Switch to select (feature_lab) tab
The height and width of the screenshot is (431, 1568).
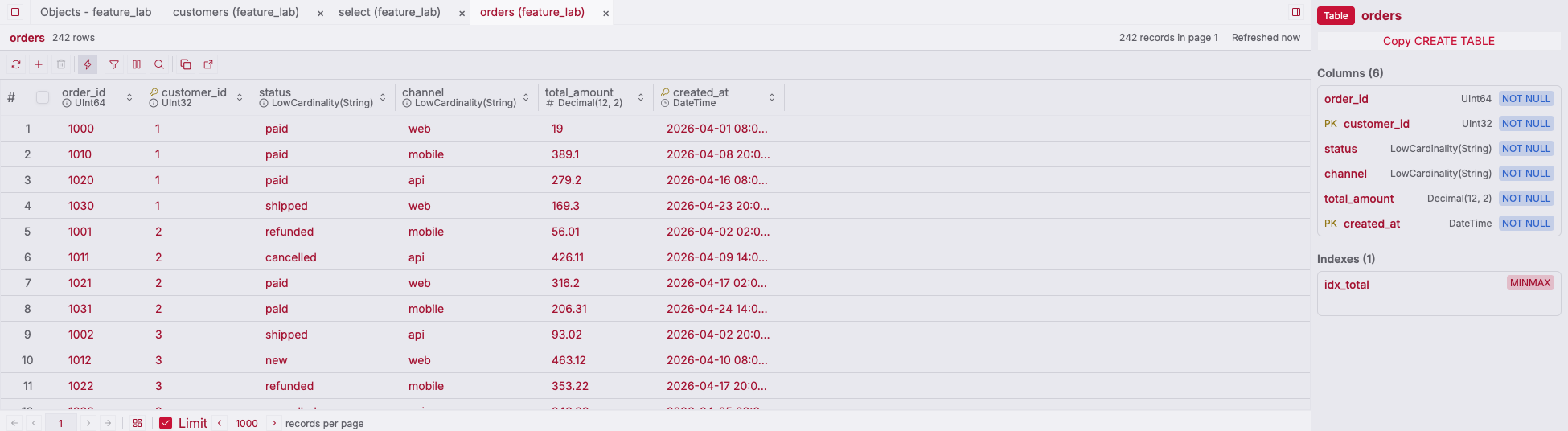point(389,12)
